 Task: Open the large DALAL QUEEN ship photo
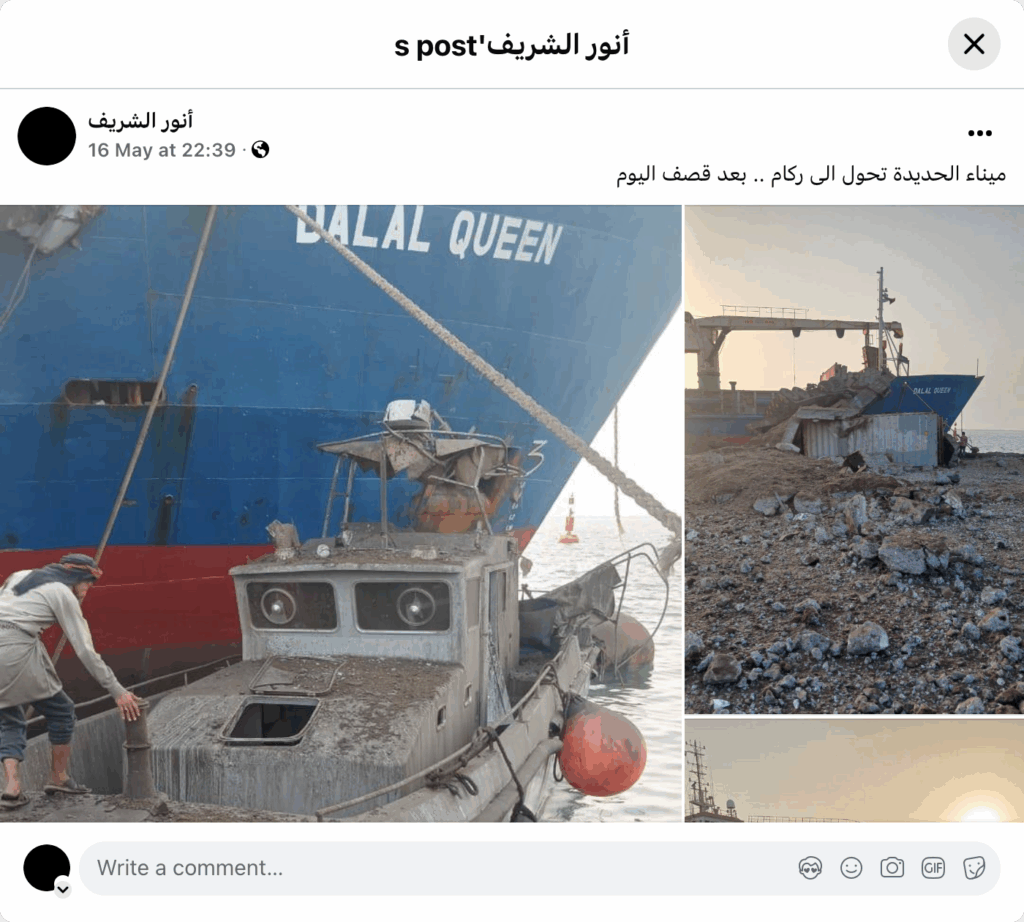point(340,513)
